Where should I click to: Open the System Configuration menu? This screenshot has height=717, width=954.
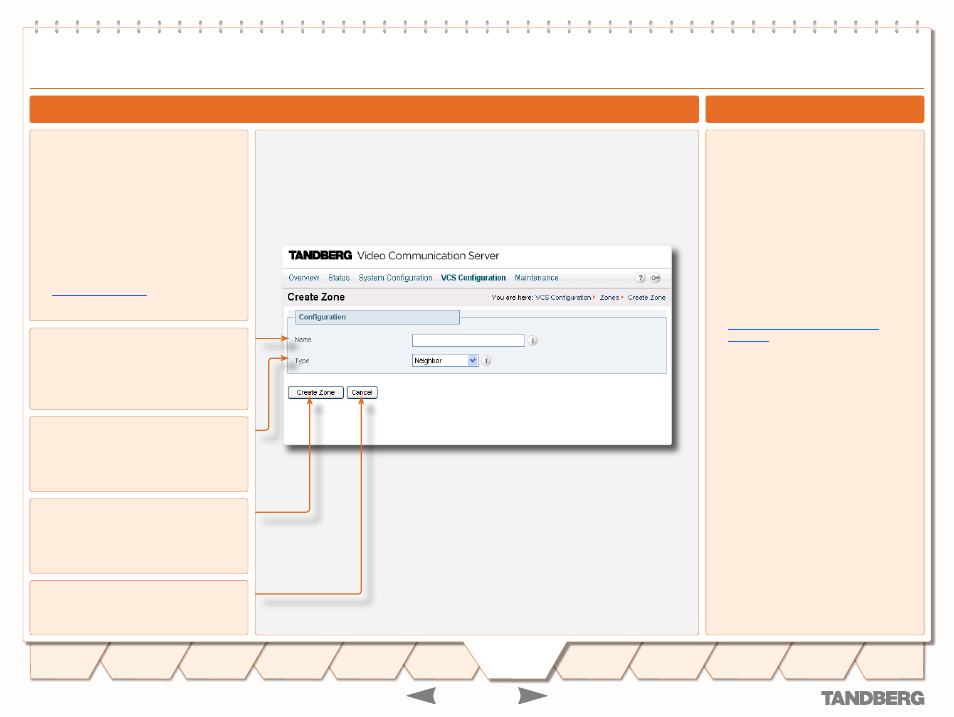(395, 278)
